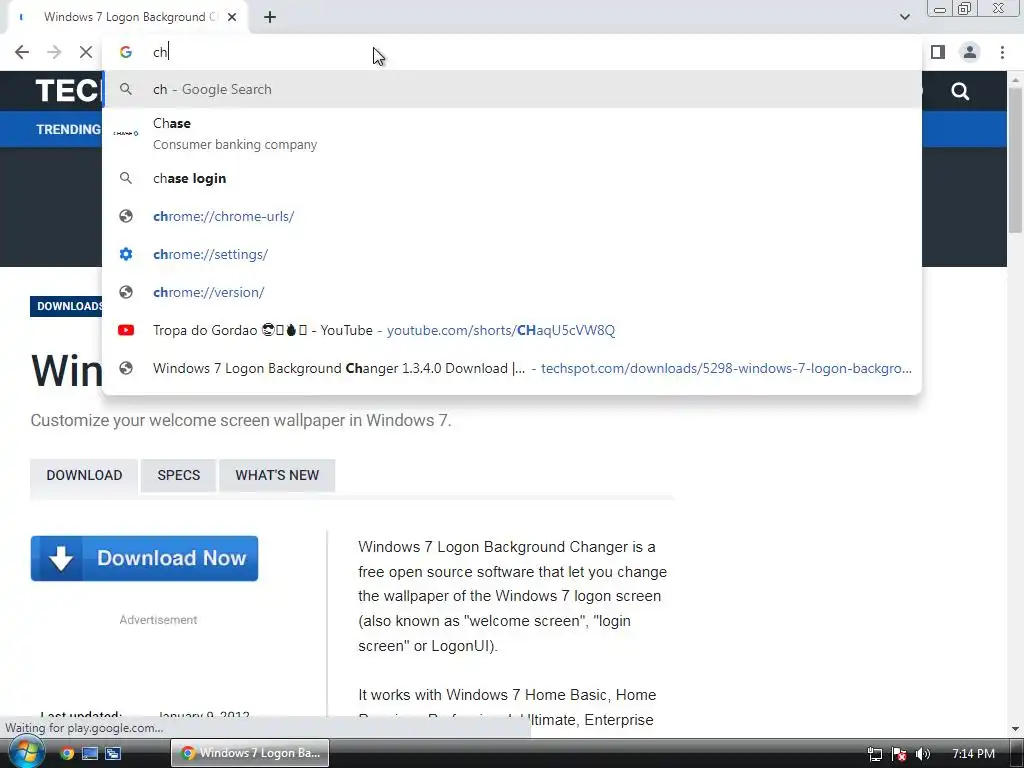Select the Tropa do Gordao YouTube suggestion
1024x768 pixels.
pyautogui.click(x=512, y=330)
